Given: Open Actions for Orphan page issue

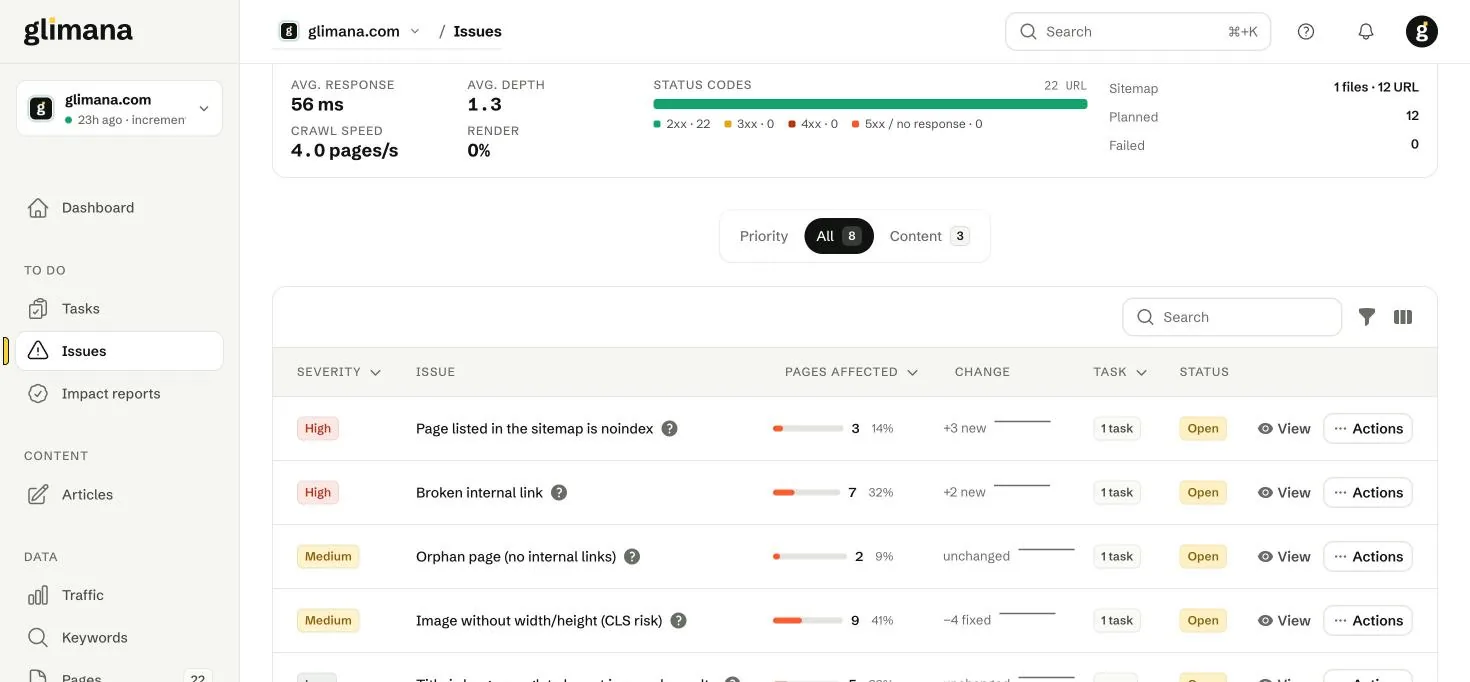Looking at the screenshot, I should 1368,556.
